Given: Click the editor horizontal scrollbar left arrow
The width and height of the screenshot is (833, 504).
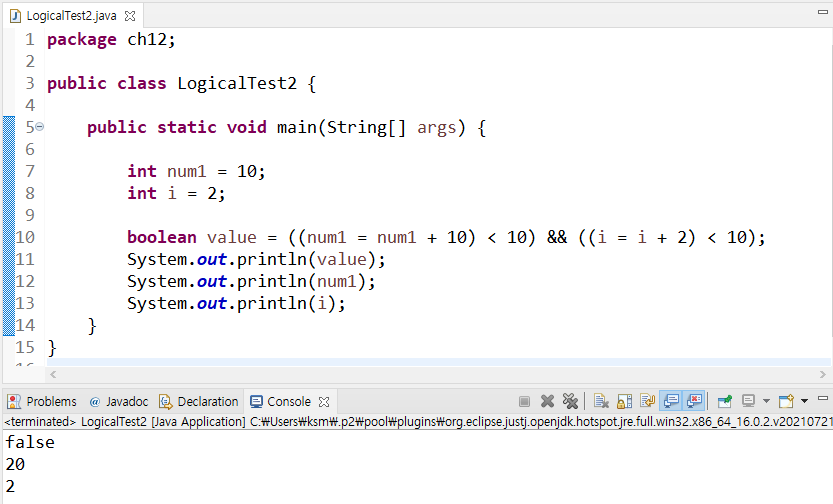Looking at the screenshot, I should click(53, 374).
